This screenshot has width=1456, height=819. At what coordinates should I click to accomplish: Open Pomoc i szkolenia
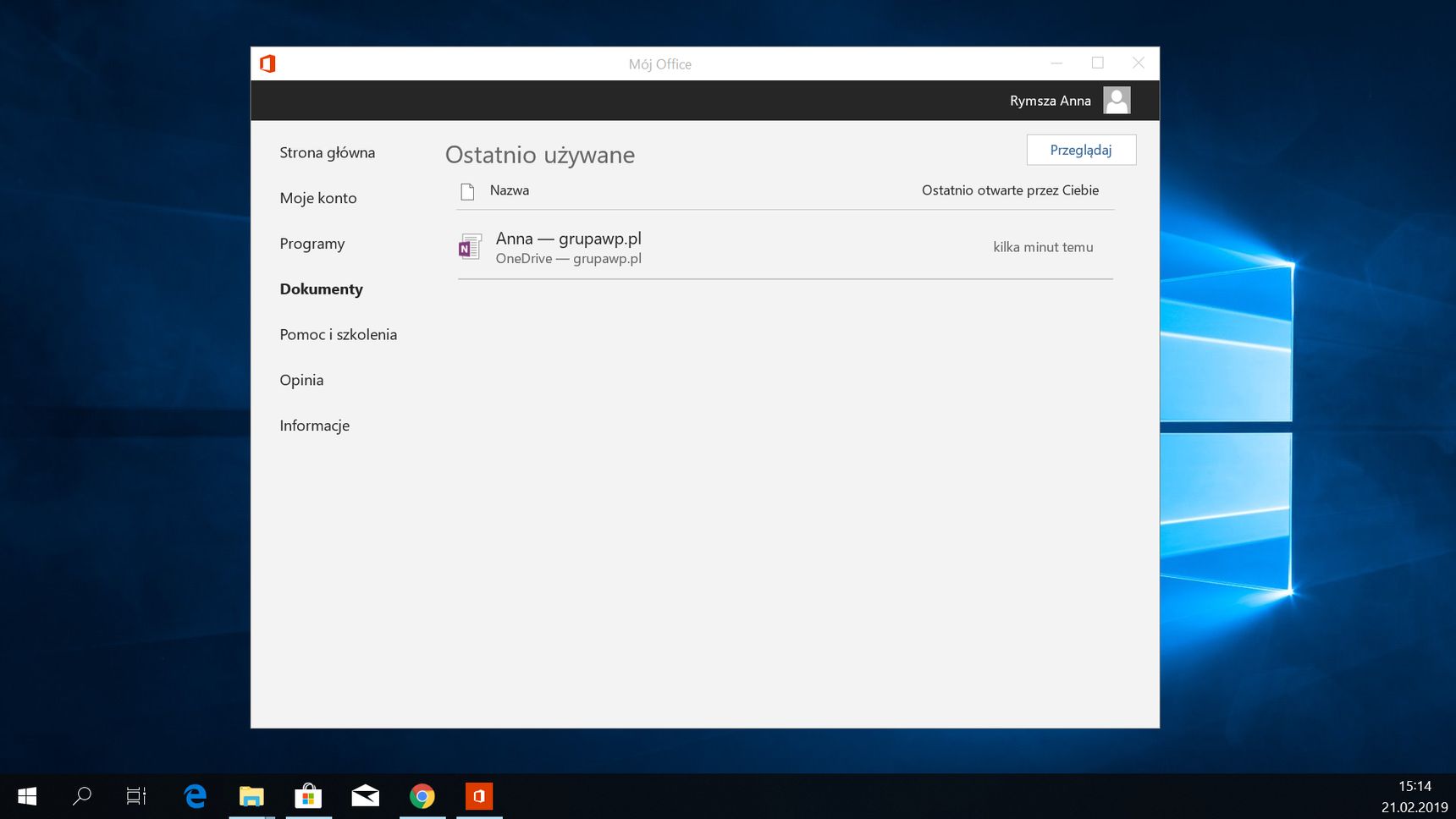tap(339, 334)
